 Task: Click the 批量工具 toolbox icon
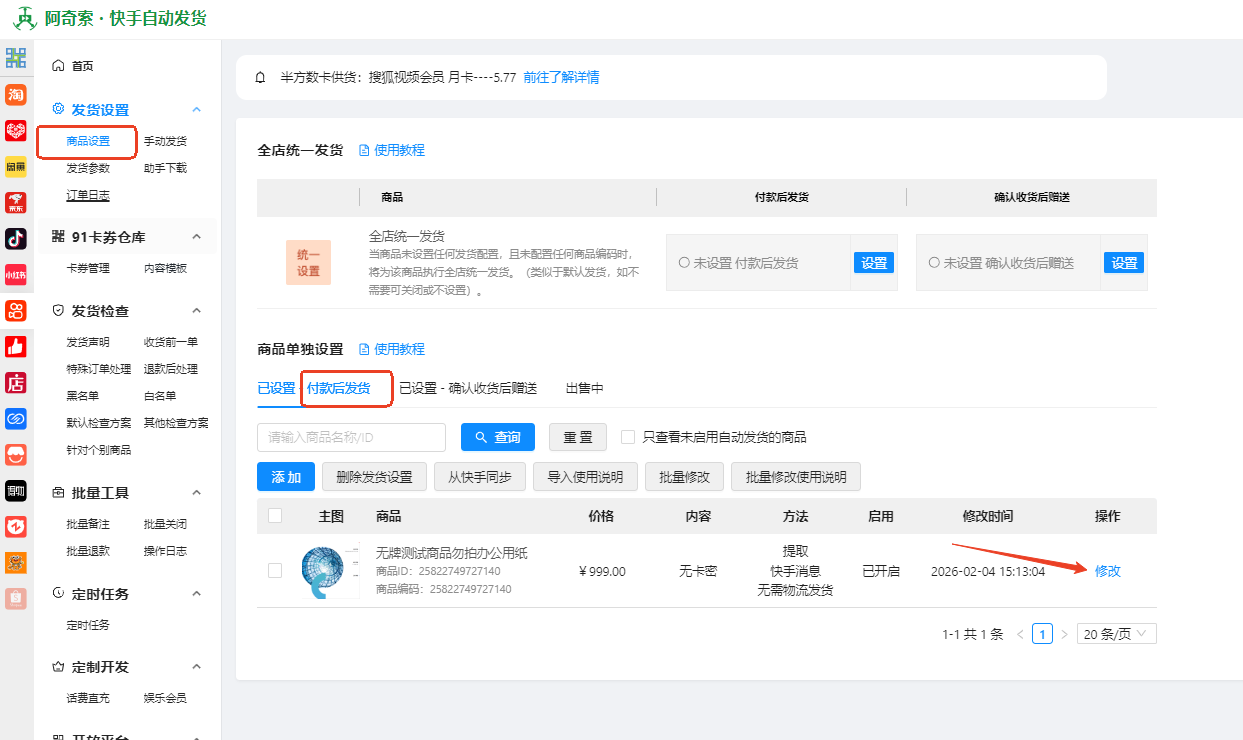(58, 493)
